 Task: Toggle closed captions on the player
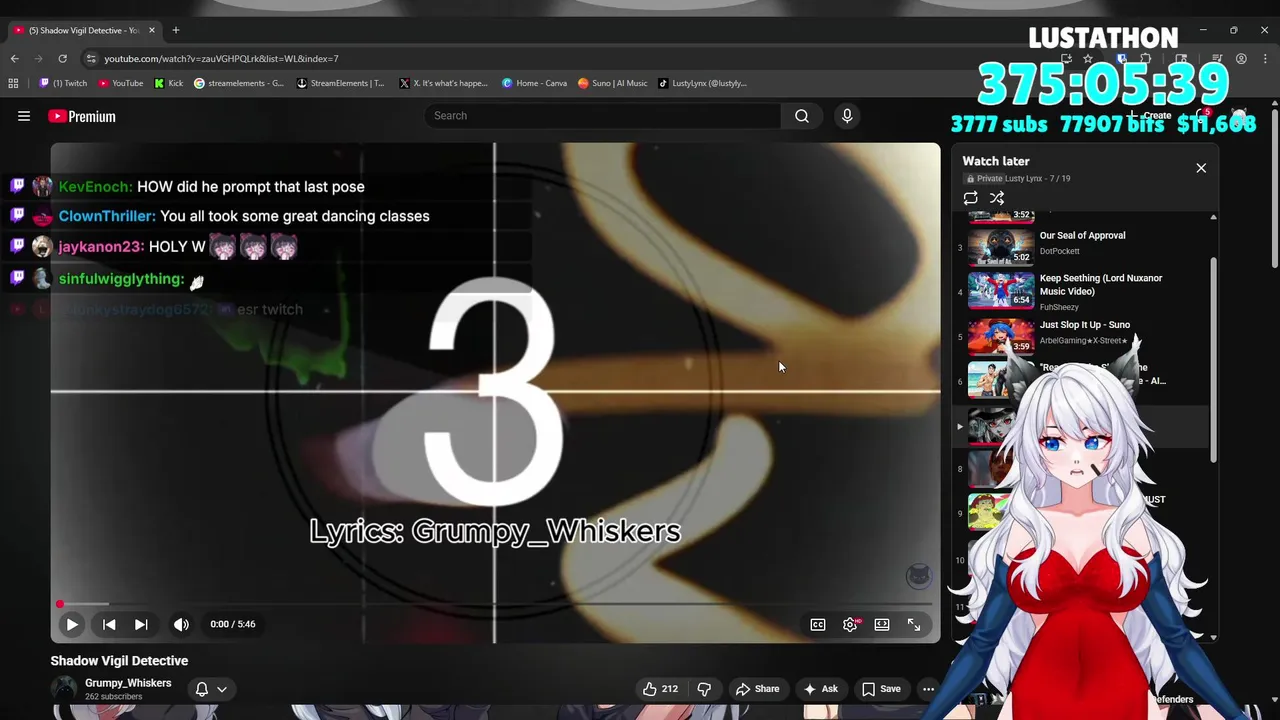(818, 624)
